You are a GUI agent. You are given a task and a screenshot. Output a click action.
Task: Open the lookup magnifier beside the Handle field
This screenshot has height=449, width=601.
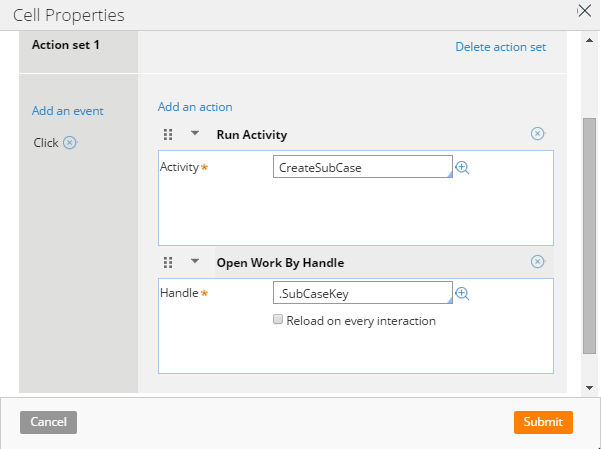(x=462, y=294)
